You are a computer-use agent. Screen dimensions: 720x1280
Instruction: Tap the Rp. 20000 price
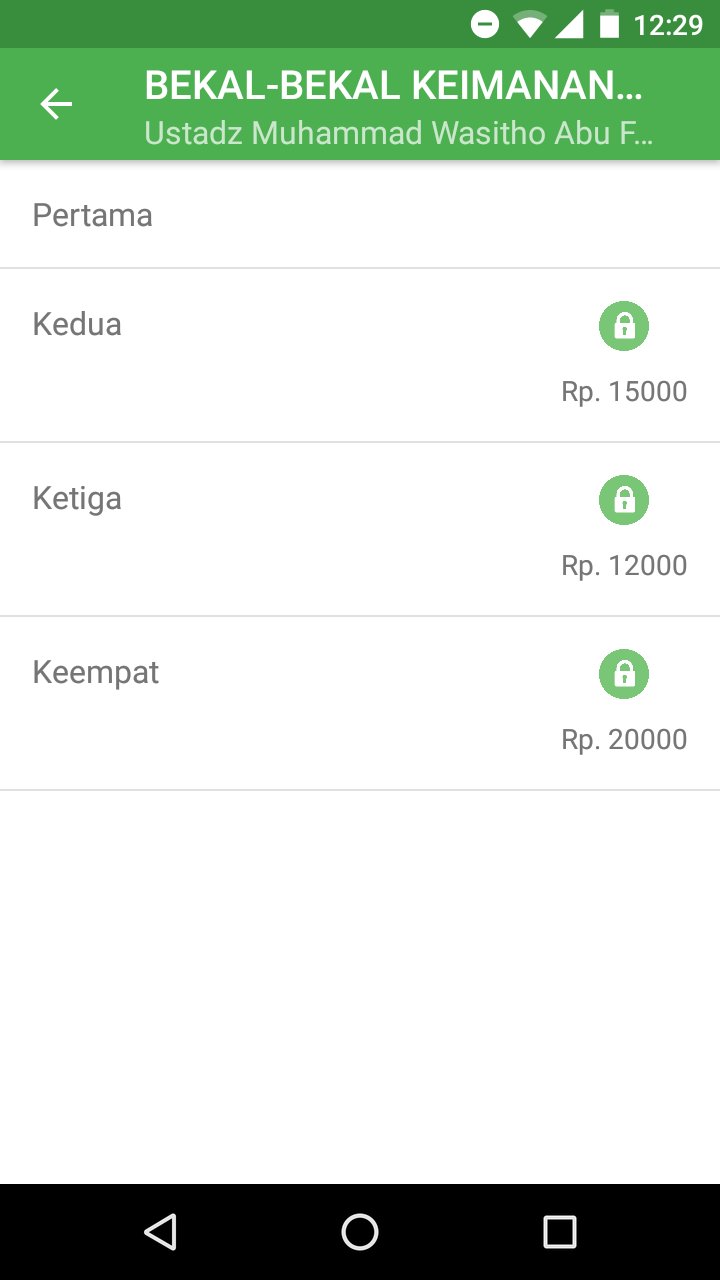[624, 739]
